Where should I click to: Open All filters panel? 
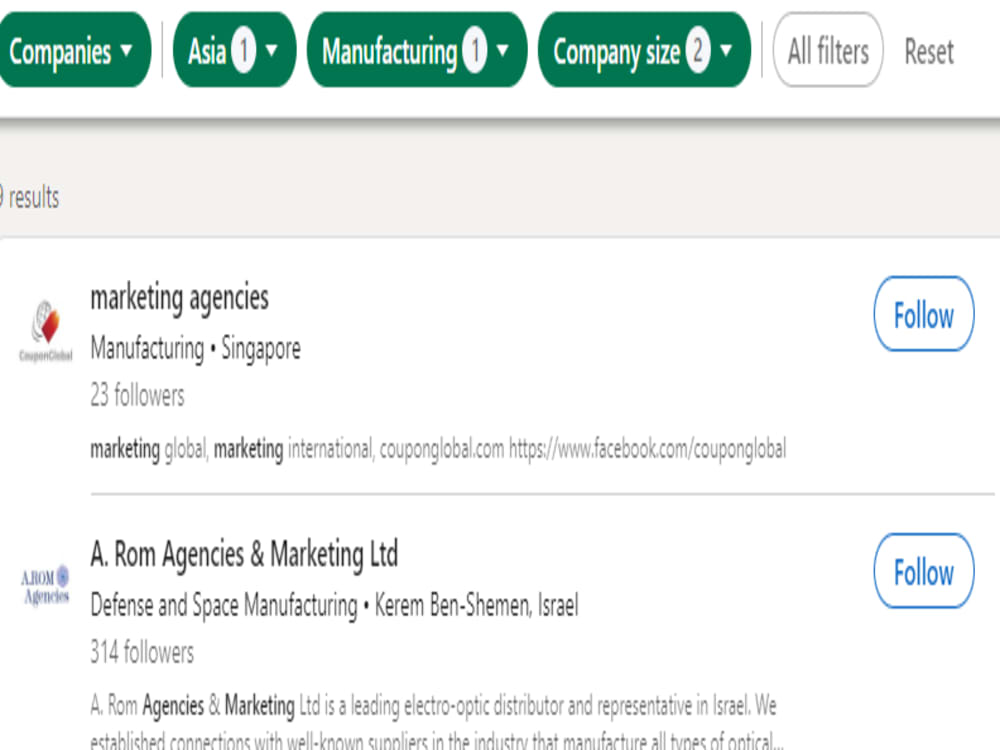tap(828, 50)
